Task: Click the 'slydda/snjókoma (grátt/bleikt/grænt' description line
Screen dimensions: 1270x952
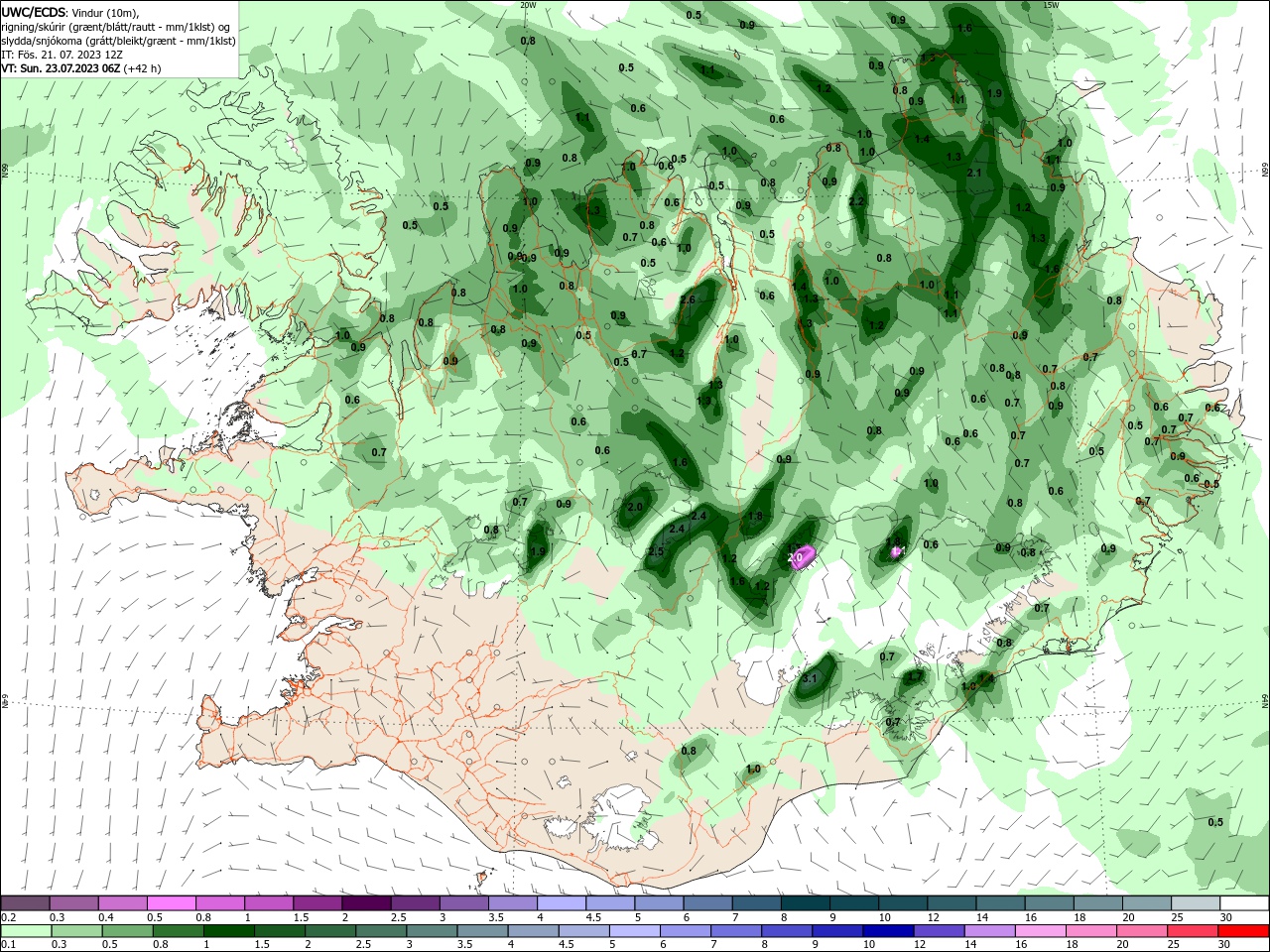Action: point(117,41)
